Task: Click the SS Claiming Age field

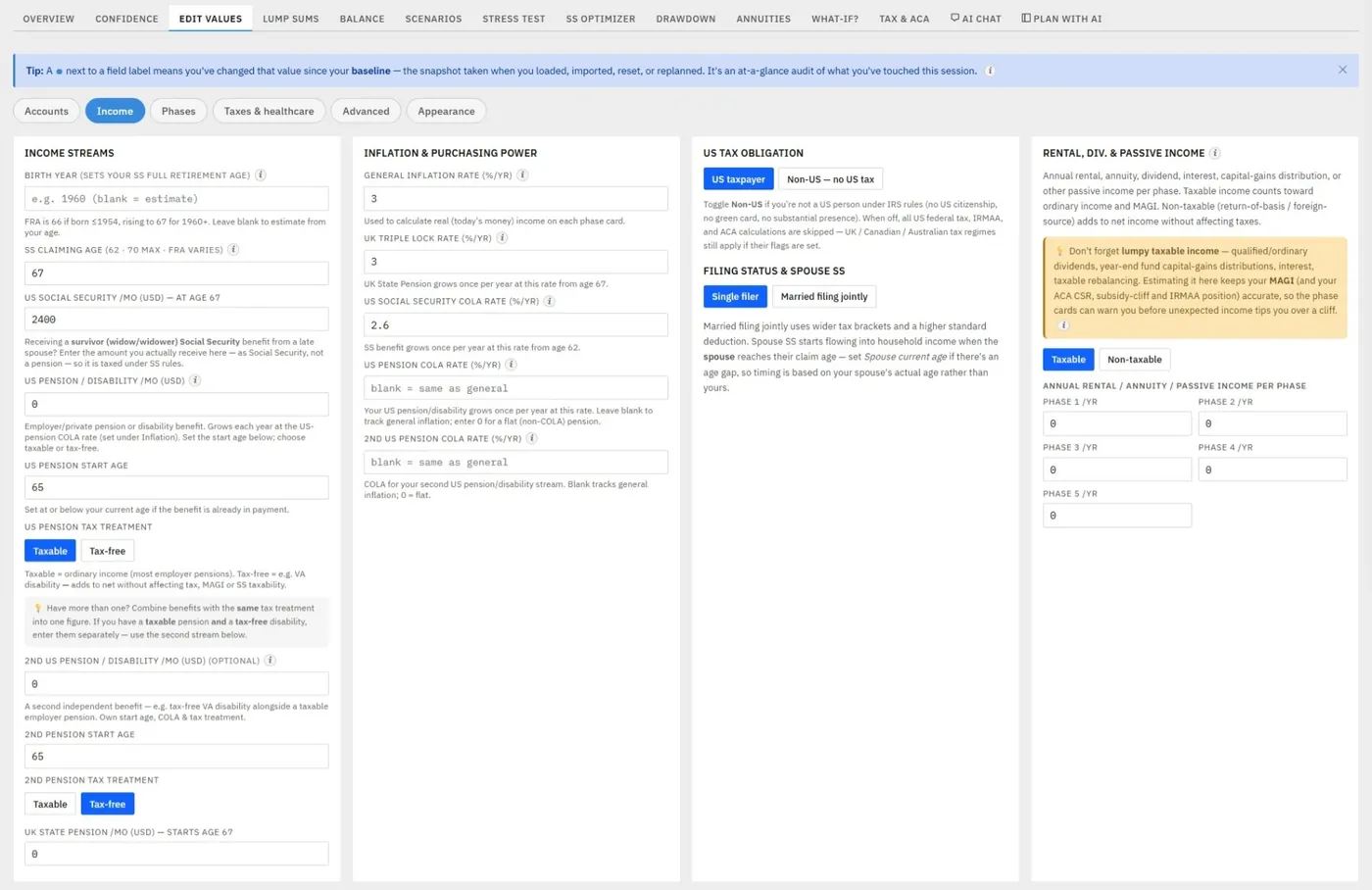Action: [176, 273]
